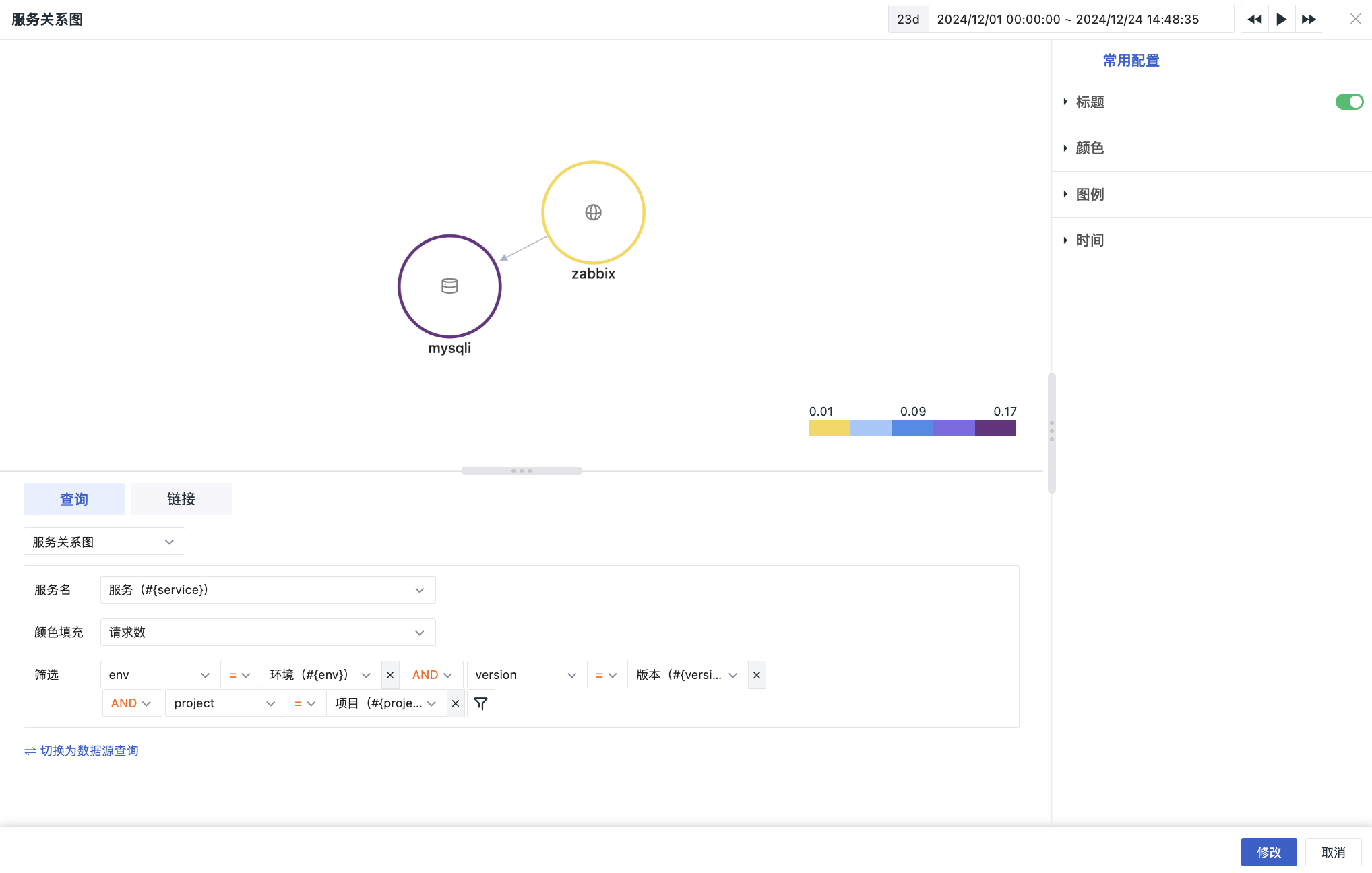Click the 取消 button

tap(1333, 852)
